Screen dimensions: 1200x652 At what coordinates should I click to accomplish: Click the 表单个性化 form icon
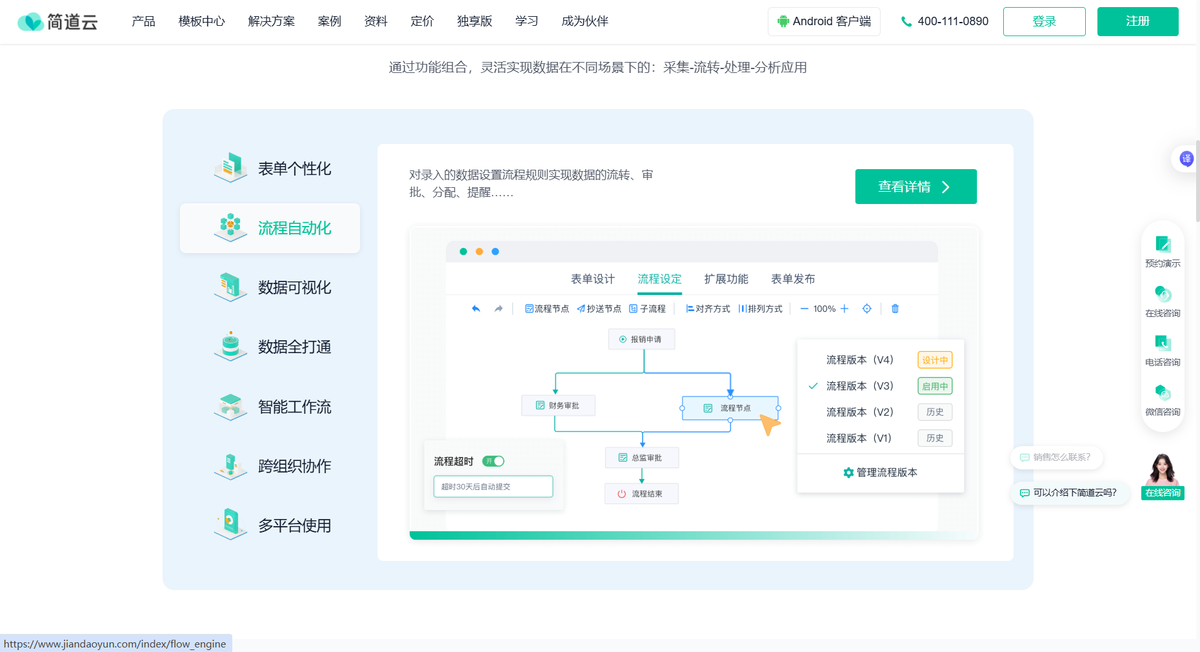click(230, 168)
